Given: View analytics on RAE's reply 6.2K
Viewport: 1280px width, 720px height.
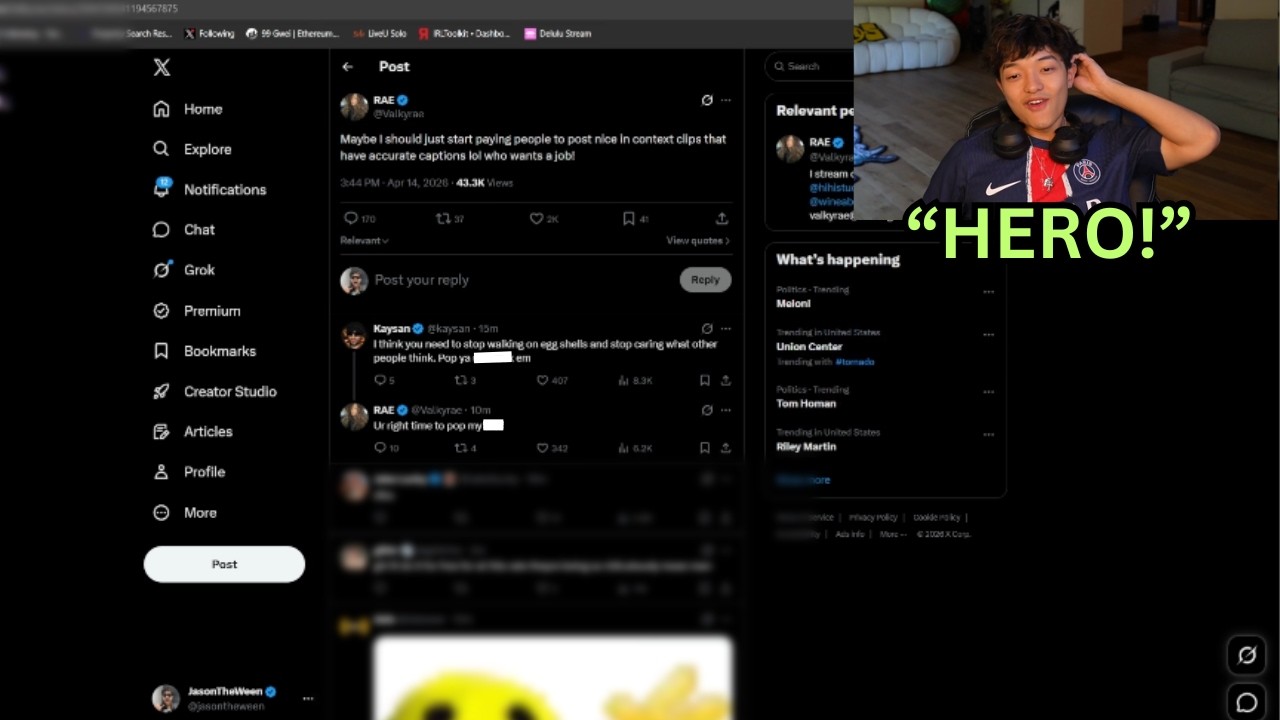Looking at the screenshot, I should [x=635, y=448].
